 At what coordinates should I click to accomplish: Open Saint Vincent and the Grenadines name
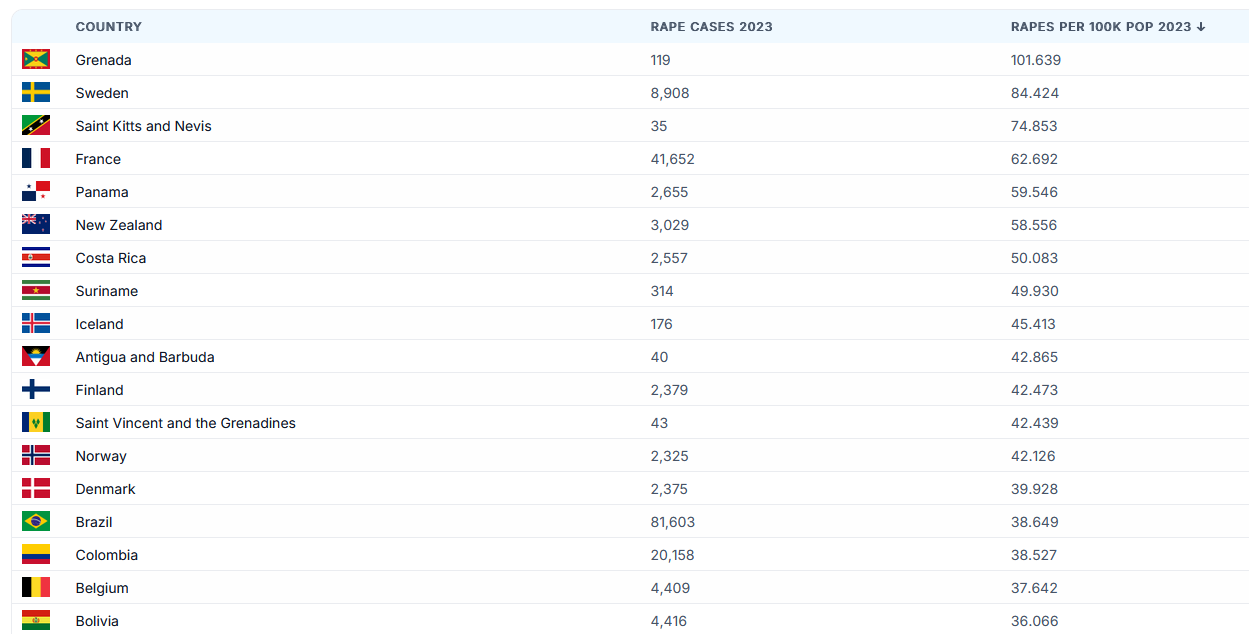click(186, 423)
